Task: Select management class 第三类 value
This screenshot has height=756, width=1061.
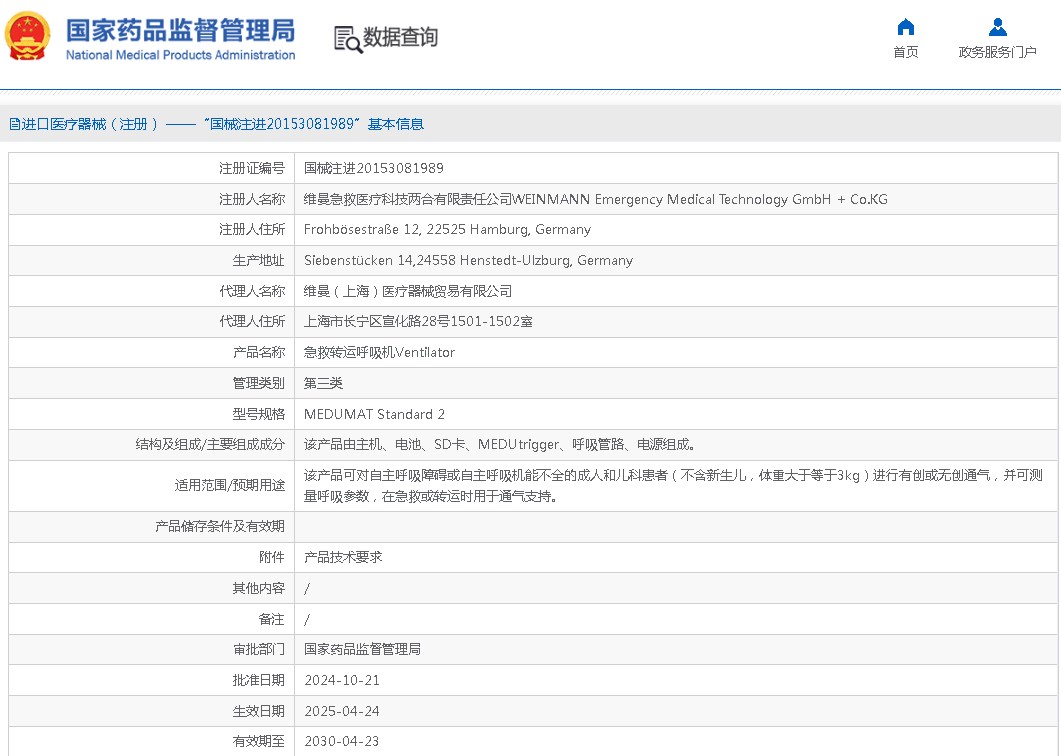Action: click(323, 383)
